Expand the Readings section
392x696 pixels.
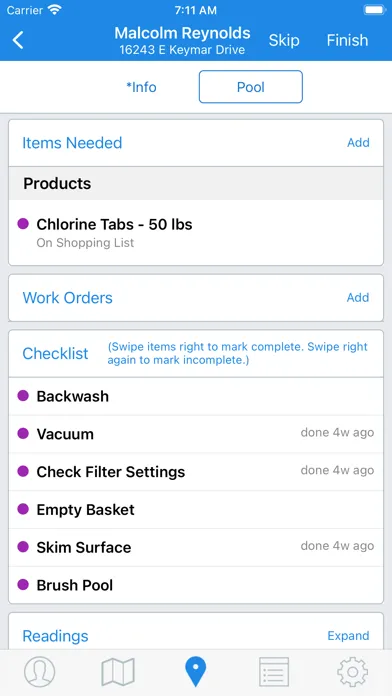[x=348, y=636]
